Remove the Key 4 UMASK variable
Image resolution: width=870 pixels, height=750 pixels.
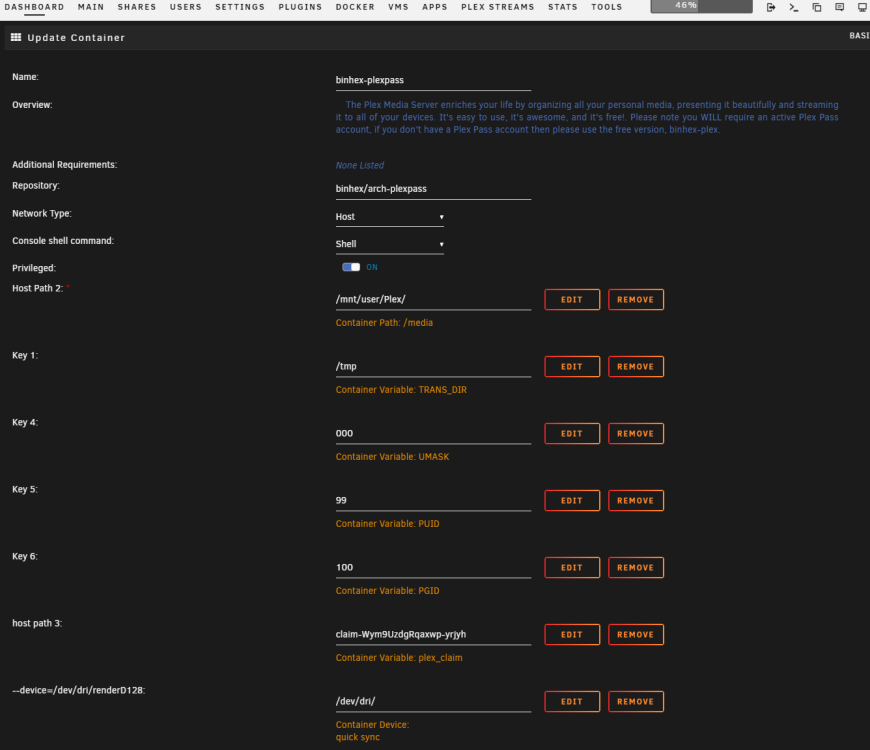(636, 434)
